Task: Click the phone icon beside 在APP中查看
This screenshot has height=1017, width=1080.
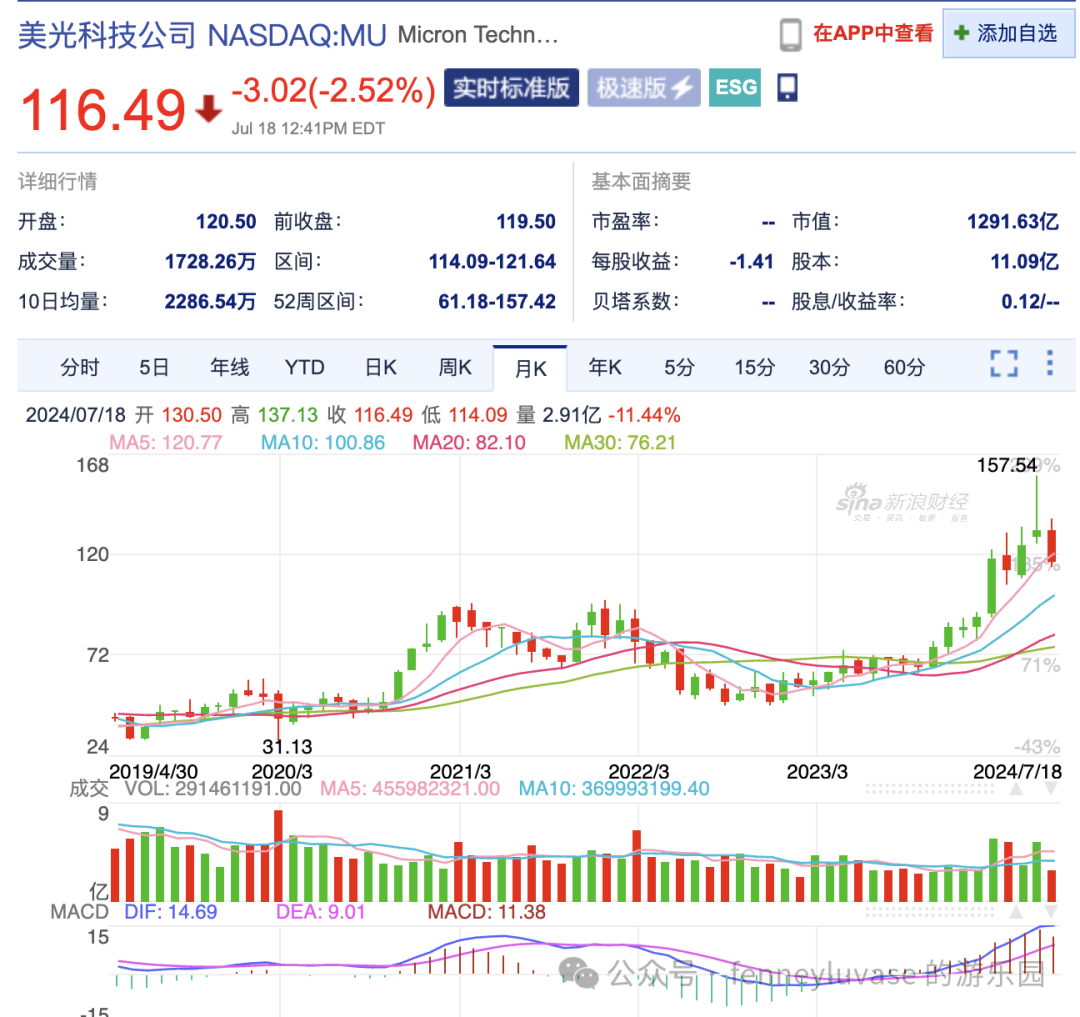Action: pyautogui.click(x=793, y=32)
